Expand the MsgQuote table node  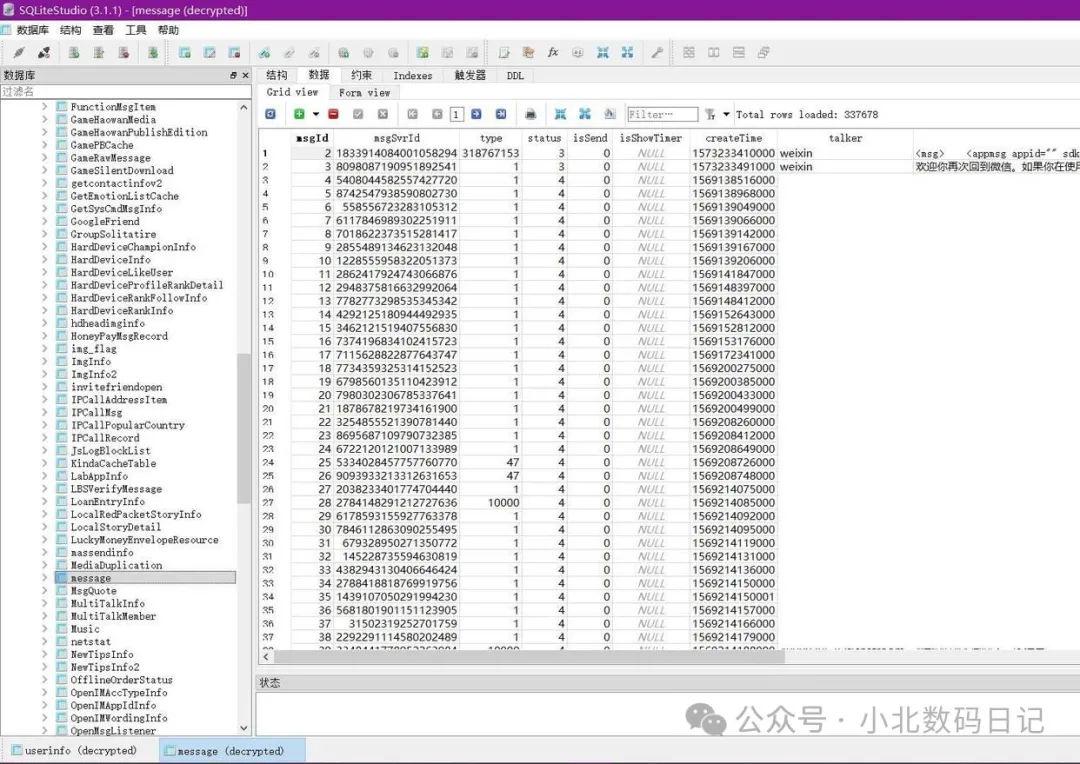pyautogui.click(x=45, y=590)
